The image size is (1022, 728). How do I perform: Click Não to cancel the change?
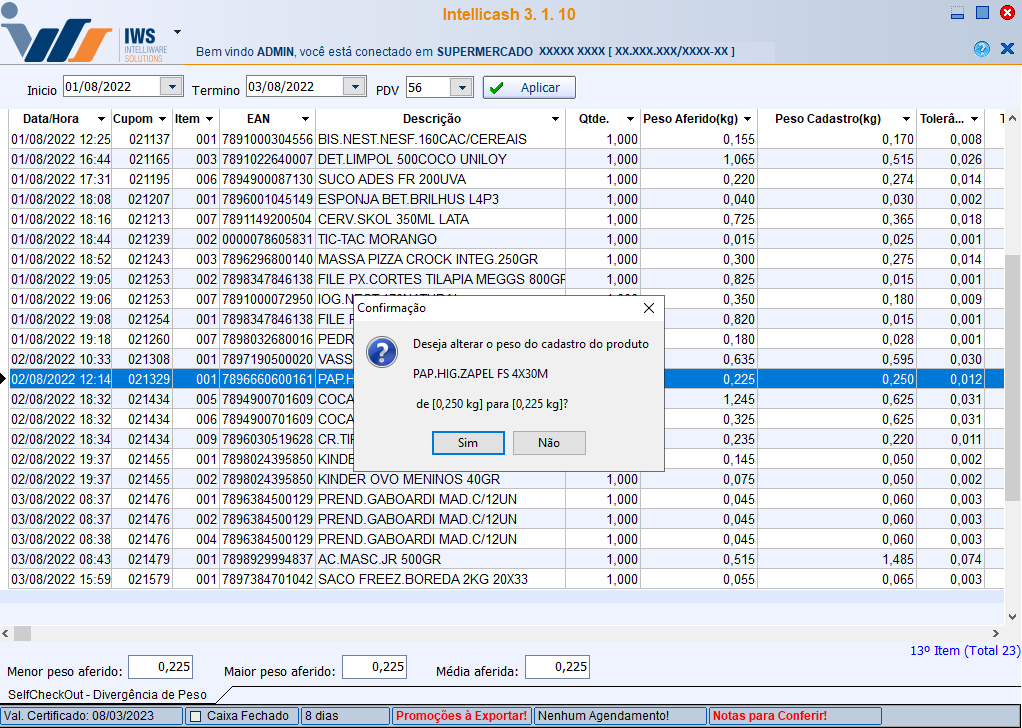click(549, 443)
